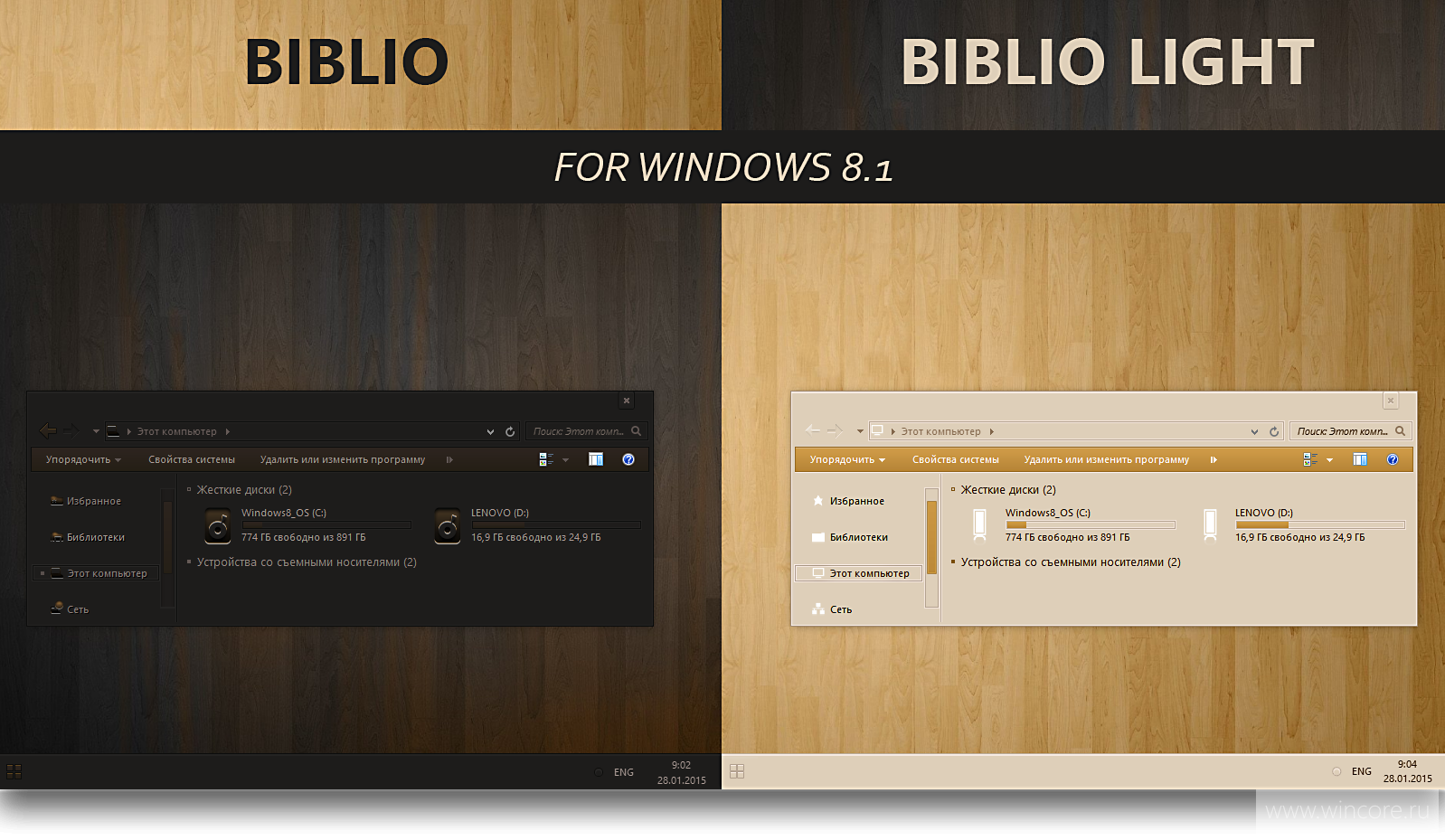The image size is (1445, 840).
Task: Refresh the dark Biblio window
Action: pos(510,432)
